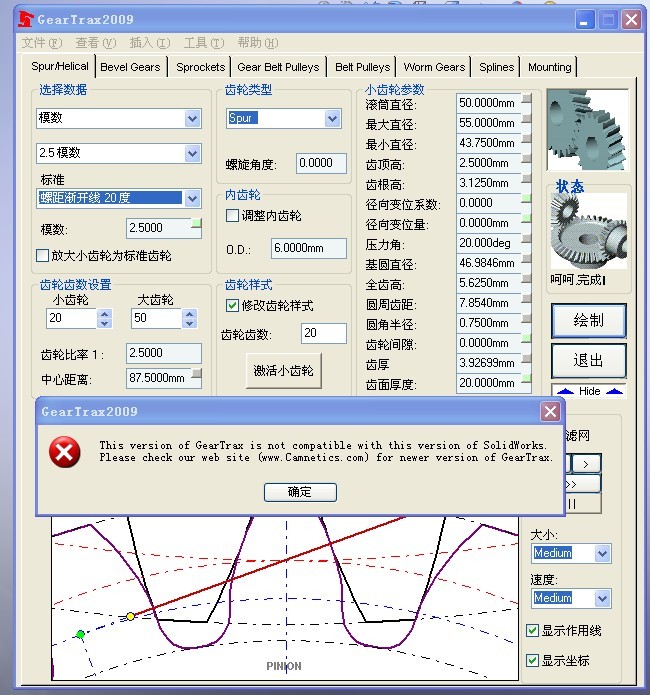Click indicator button beside 全齿高 value
This screenshot has height=695, width=650.
click(526, 278)
